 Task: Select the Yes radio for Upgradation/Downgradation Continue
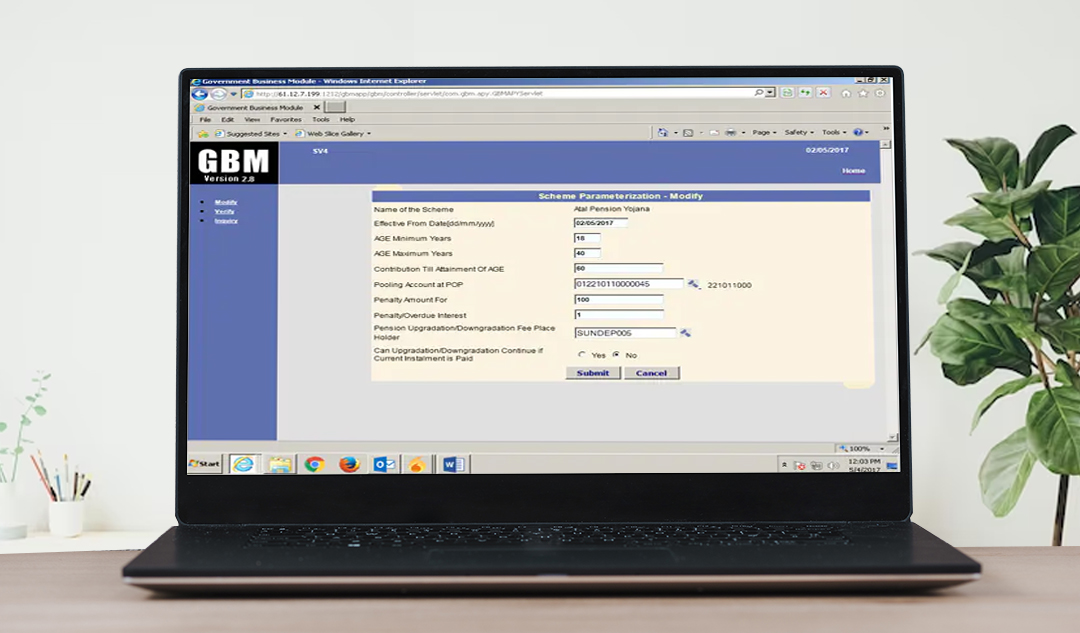580,354
